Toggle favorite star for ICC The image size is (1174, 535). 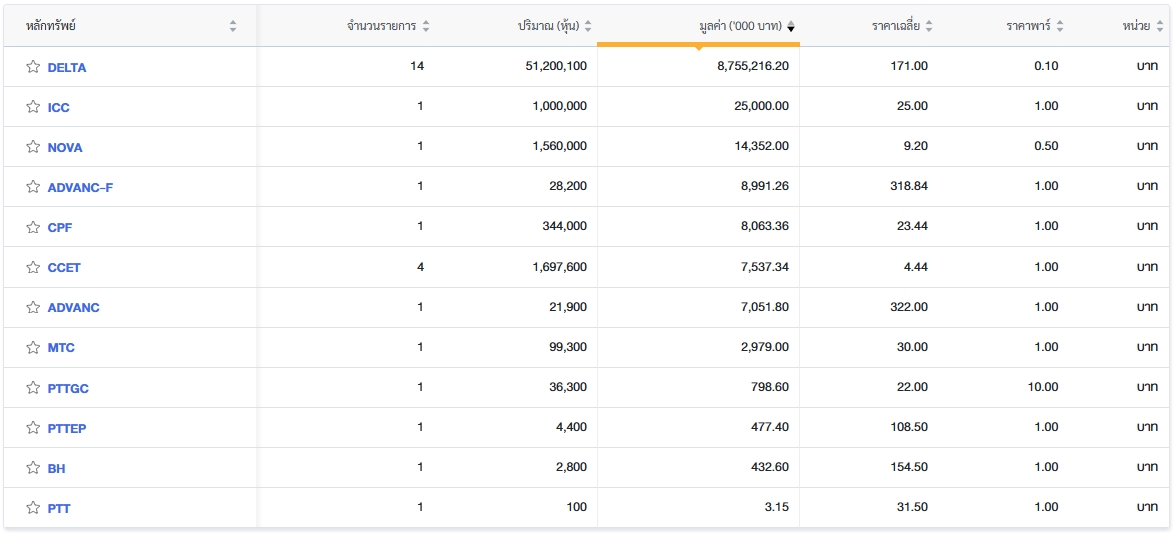point(33,107)
